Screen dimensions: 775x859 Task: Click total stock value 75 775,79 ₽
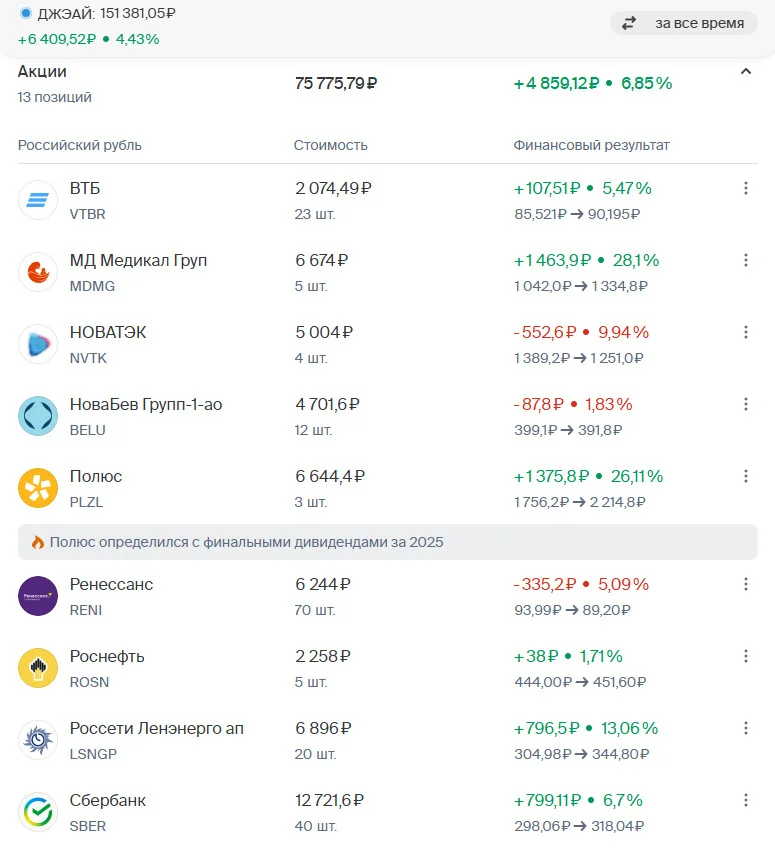(336, 83)
